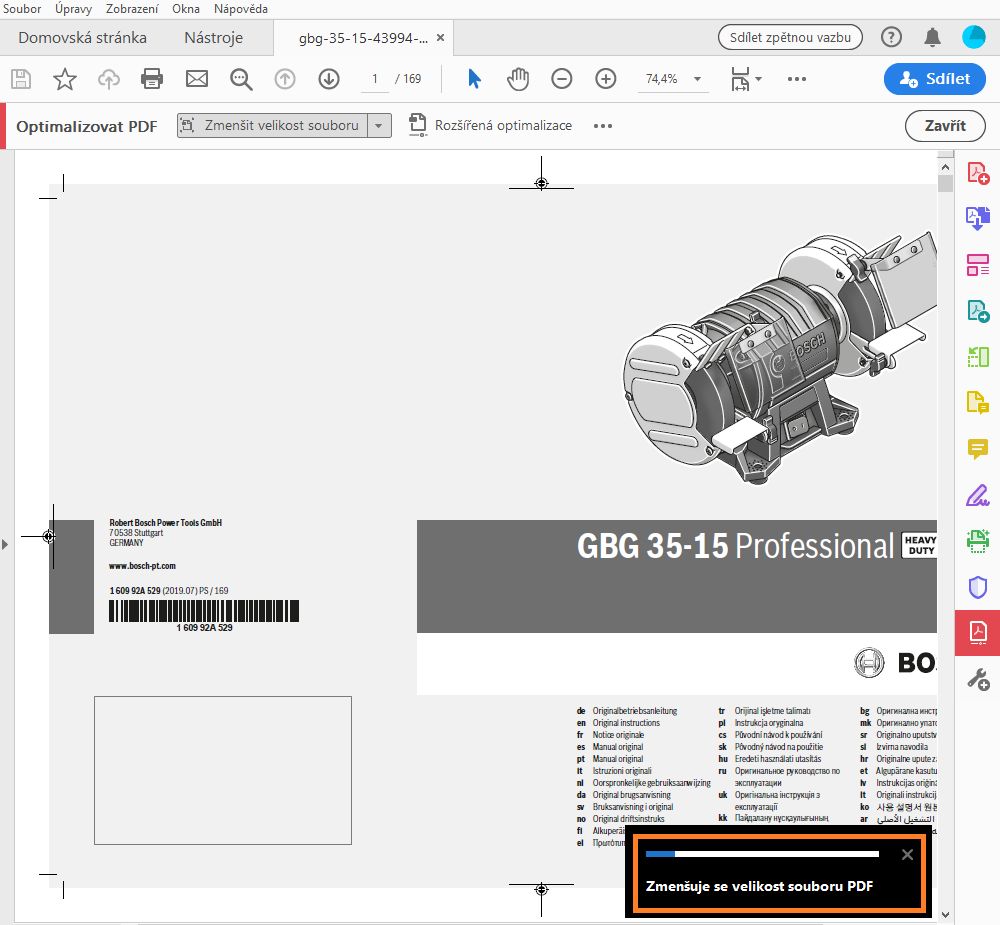Open Organize Pages tool in right sidebar

[978, 357]
